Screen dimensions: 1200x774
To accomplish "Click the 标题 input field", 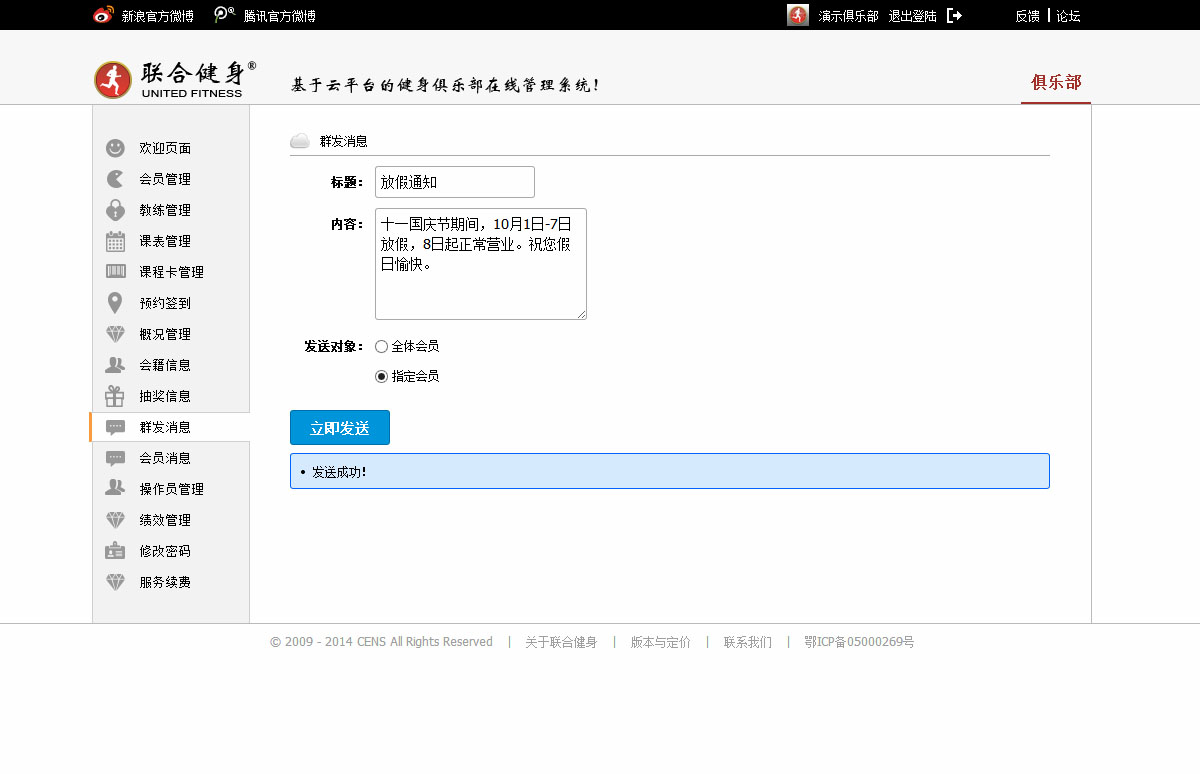I will (x=455, y=182).
